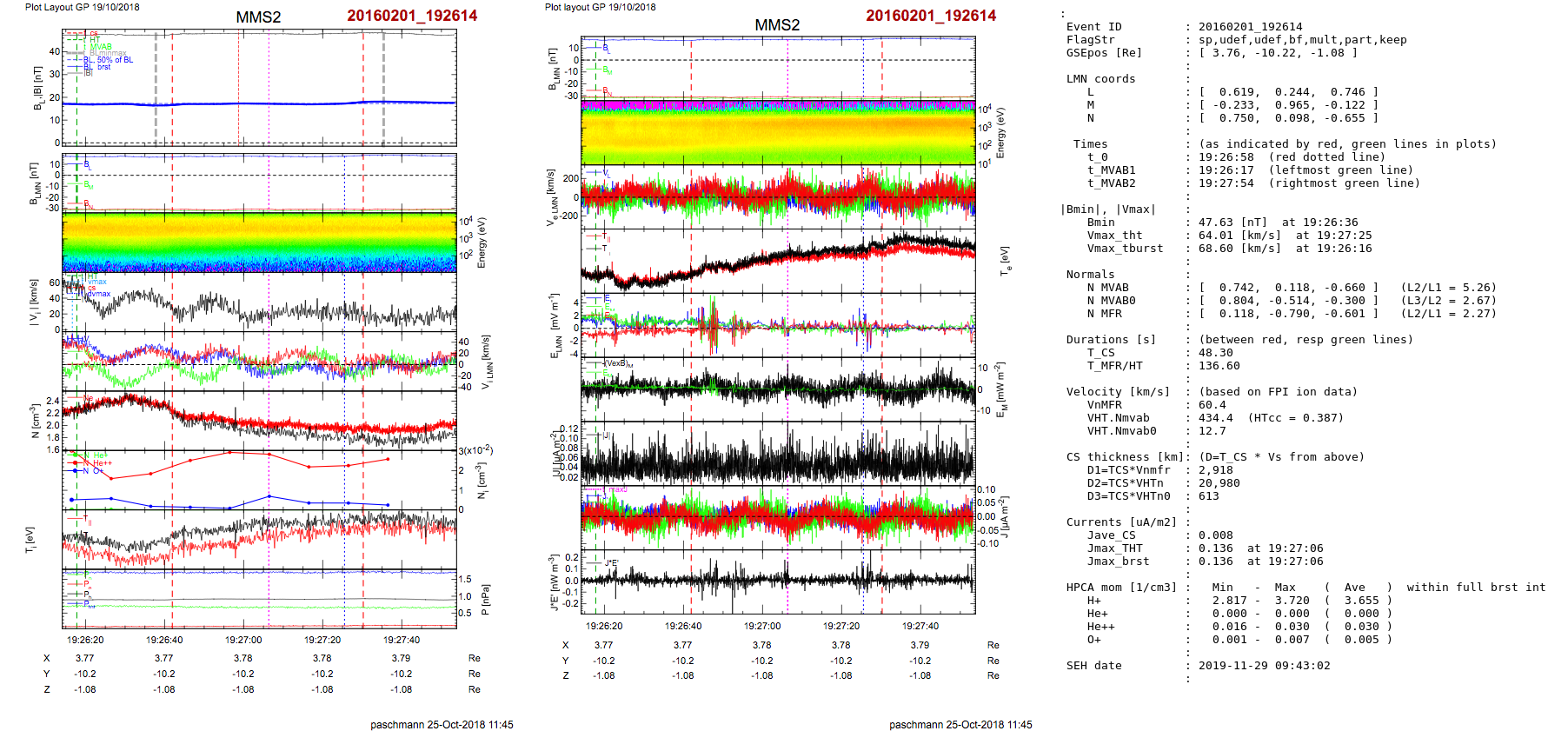Select the electron energy spectrogram in the right plot
1568x731 pixels.
[778, 131]
